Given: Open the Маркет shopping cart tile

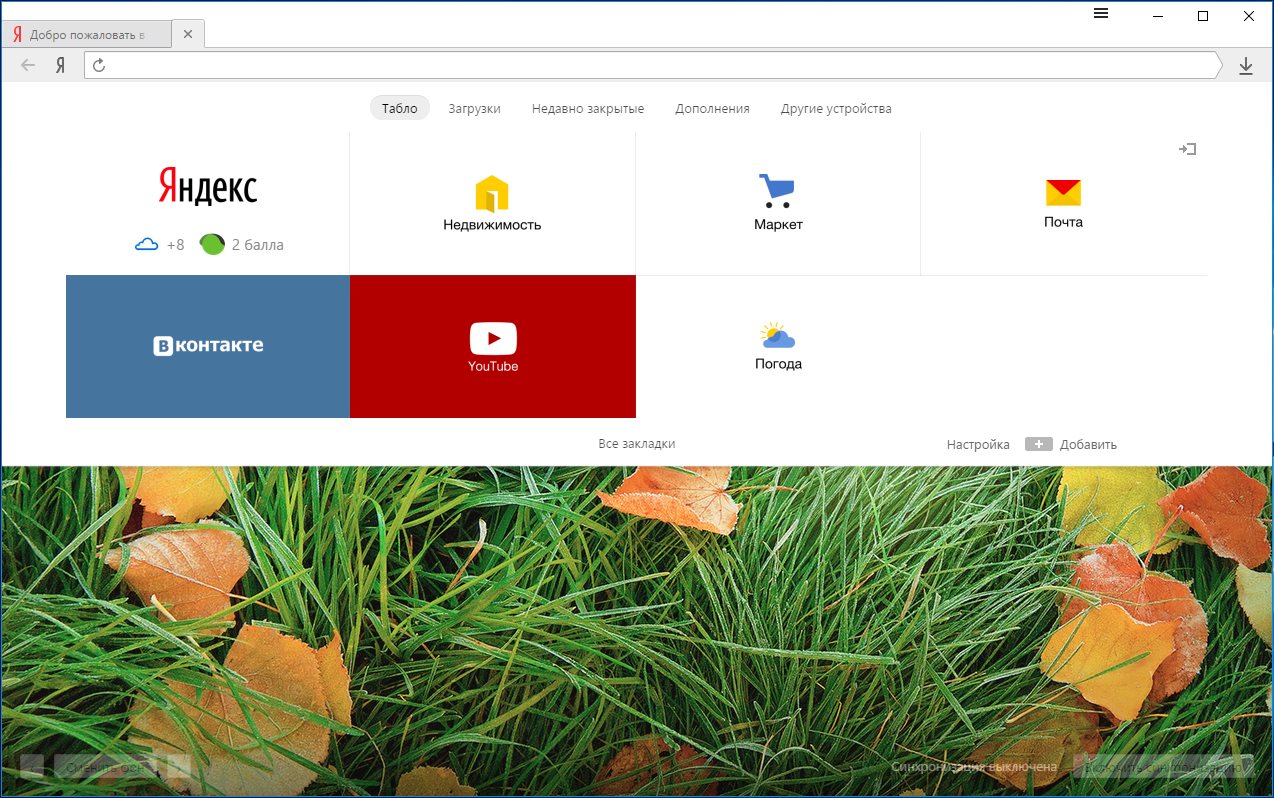Looking at the screenshot, I should (x=778, y=203).
